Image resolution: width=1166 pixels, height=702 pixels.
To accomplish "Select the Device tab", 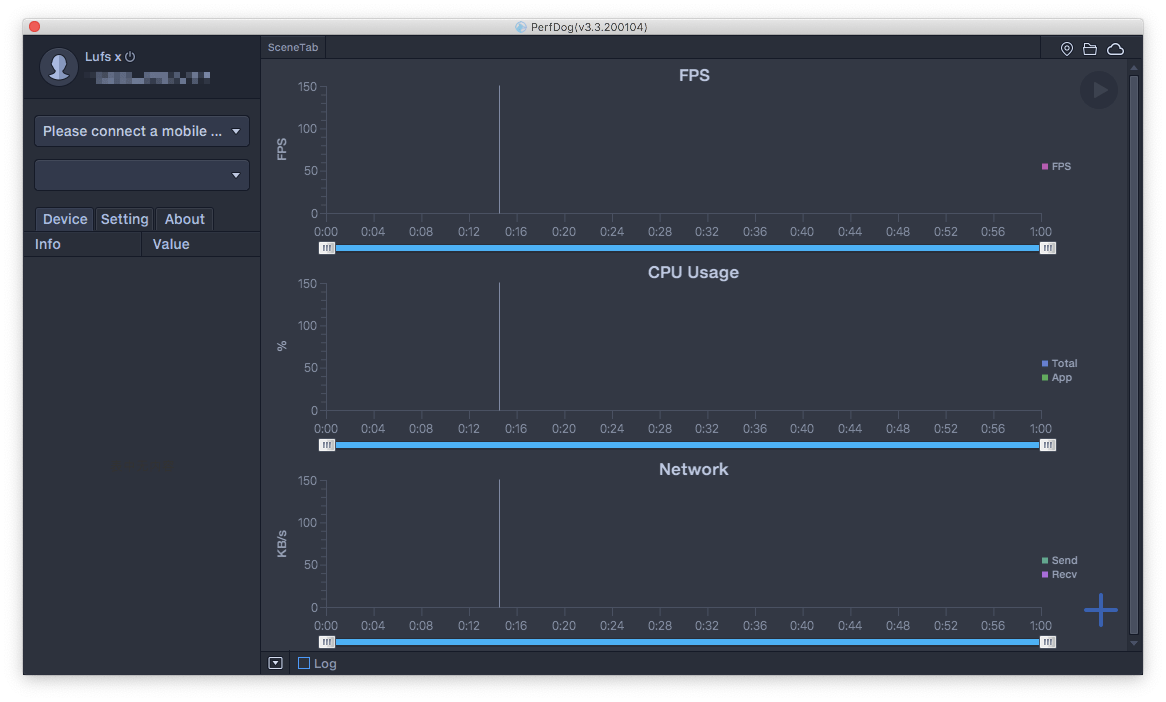I will pyautogui.click(x=65, y=219).
